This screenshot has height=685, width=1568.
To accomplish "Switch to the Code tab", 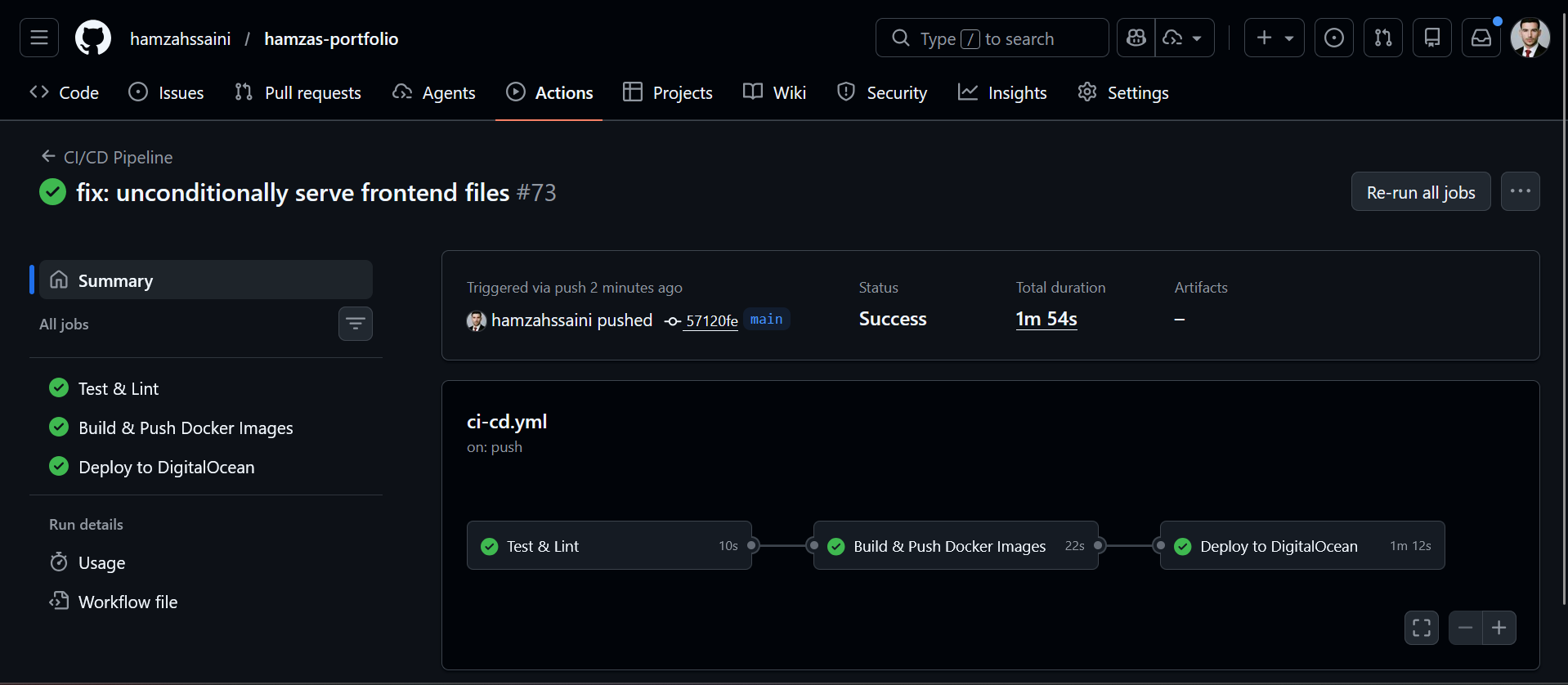I will click(x=65, y=92).
